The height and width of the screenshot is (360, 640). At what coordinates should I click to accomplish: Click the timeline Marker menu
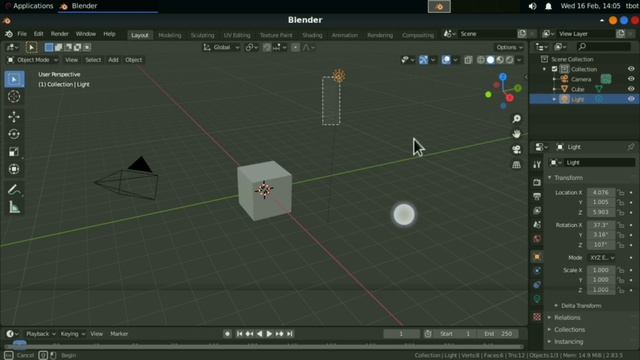point(119,334)
